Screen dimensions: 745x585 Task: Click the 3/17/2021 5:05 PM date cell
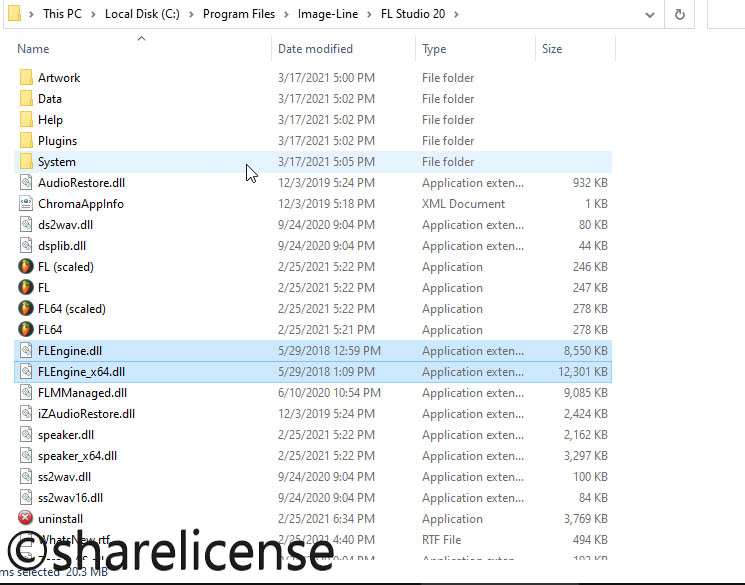(326, 162)
